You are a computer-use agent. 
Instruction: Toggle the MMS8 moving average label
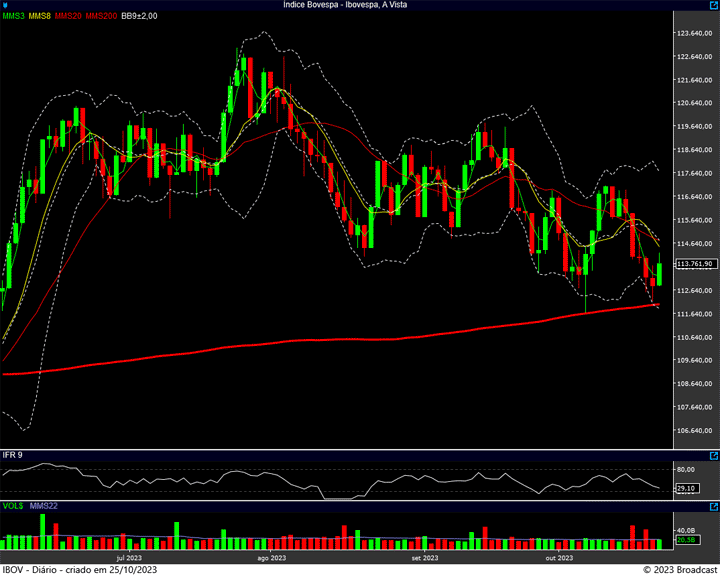(40, 17)
